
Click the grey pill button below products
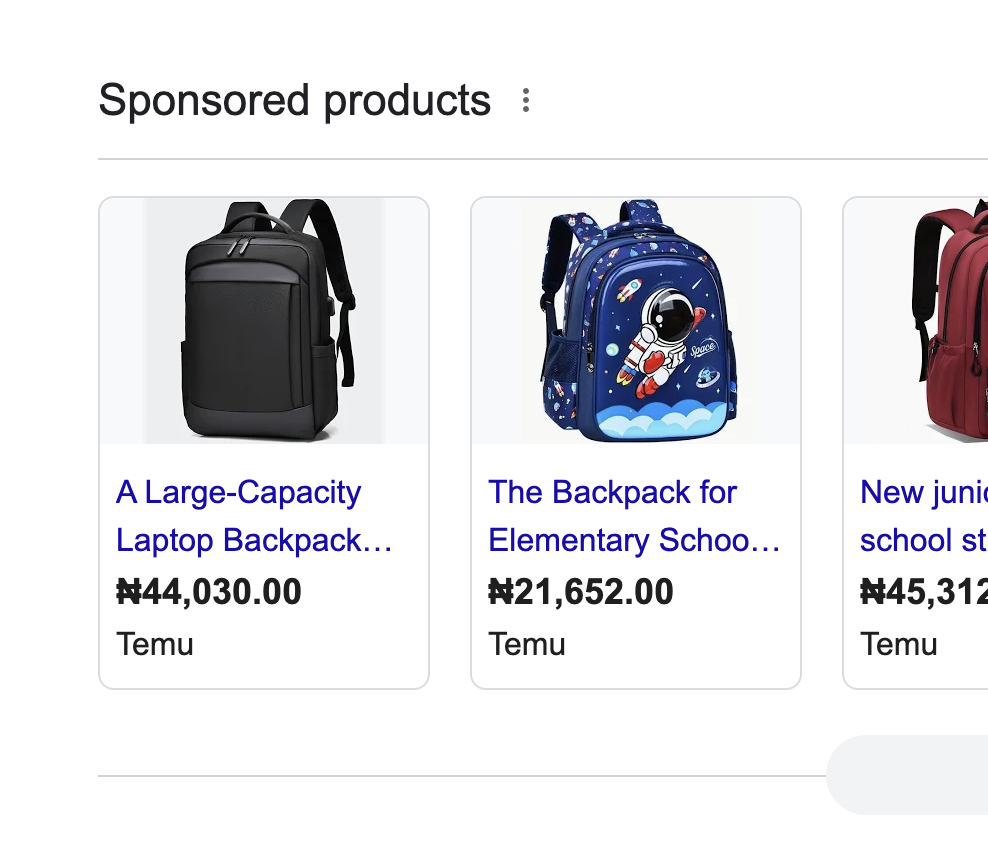coord(907,775)
